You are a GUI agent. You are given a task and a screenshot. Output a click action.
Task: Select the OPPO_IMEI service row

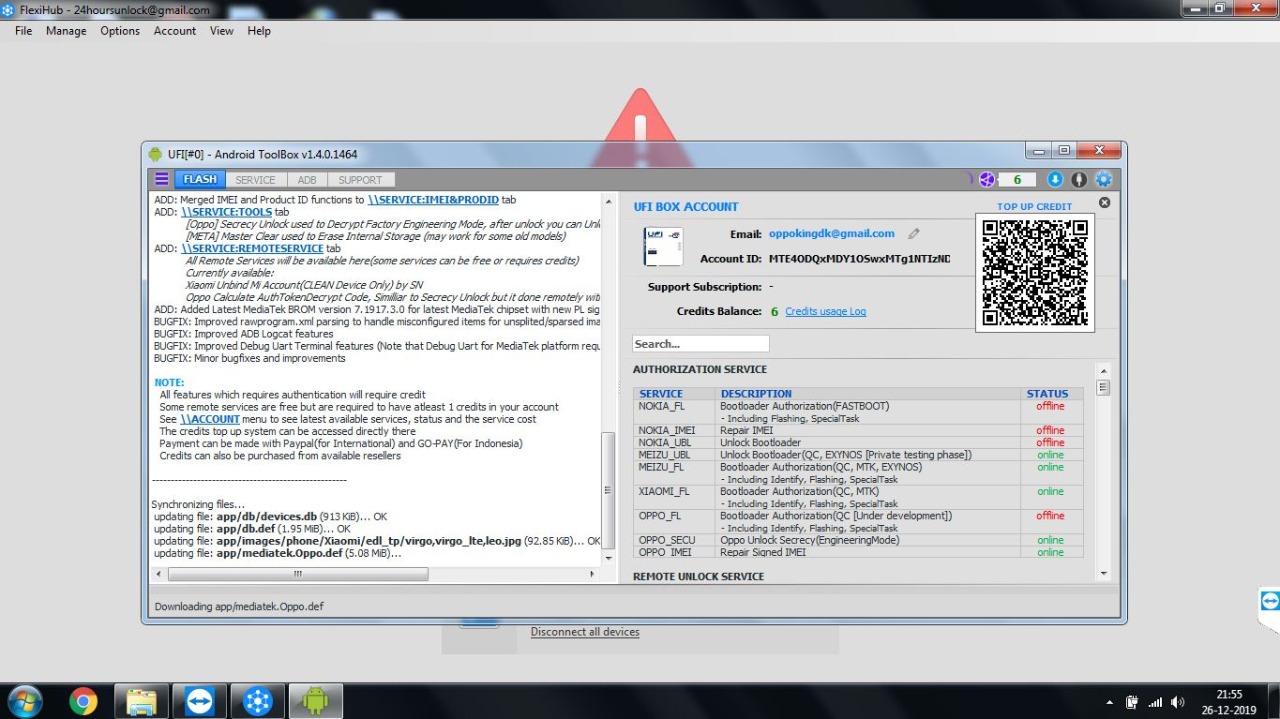pos(859,551)
